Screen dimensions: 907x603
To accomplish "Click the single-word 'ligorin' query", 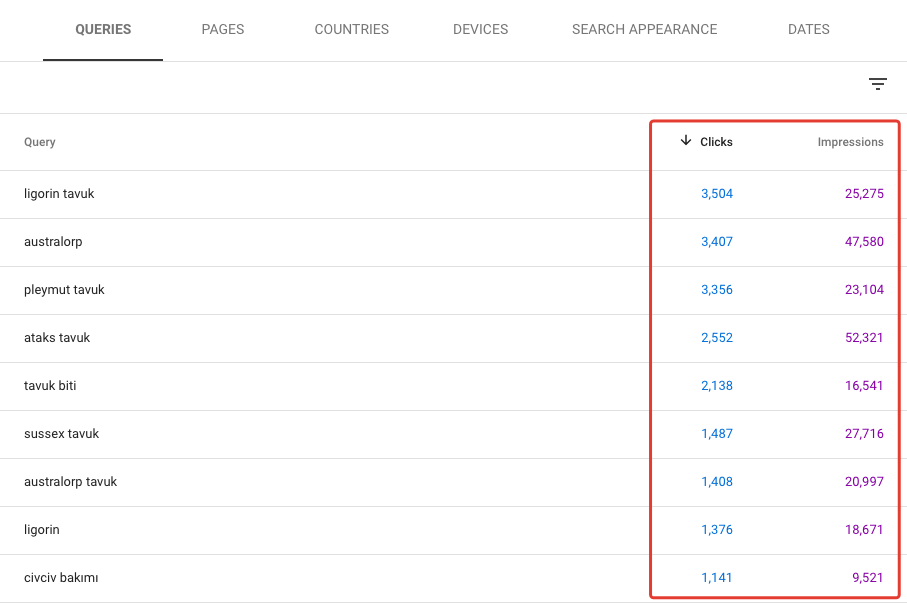I will coord(42,530).
